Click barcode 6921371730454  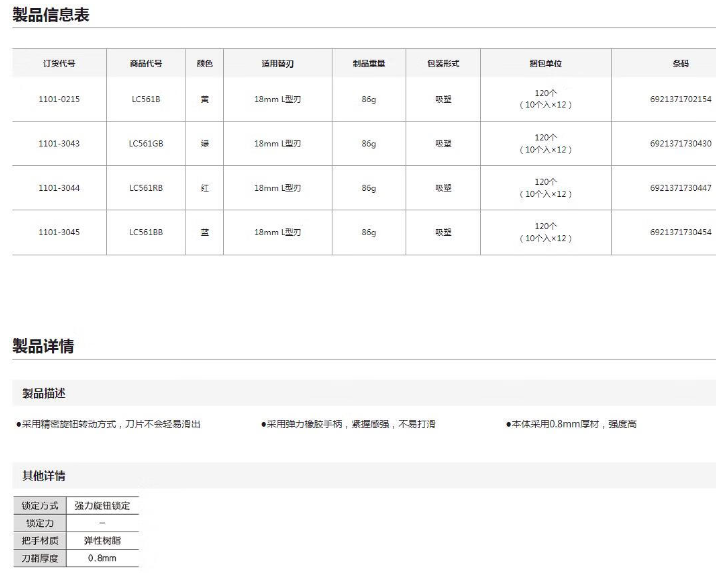click(680, 232)
